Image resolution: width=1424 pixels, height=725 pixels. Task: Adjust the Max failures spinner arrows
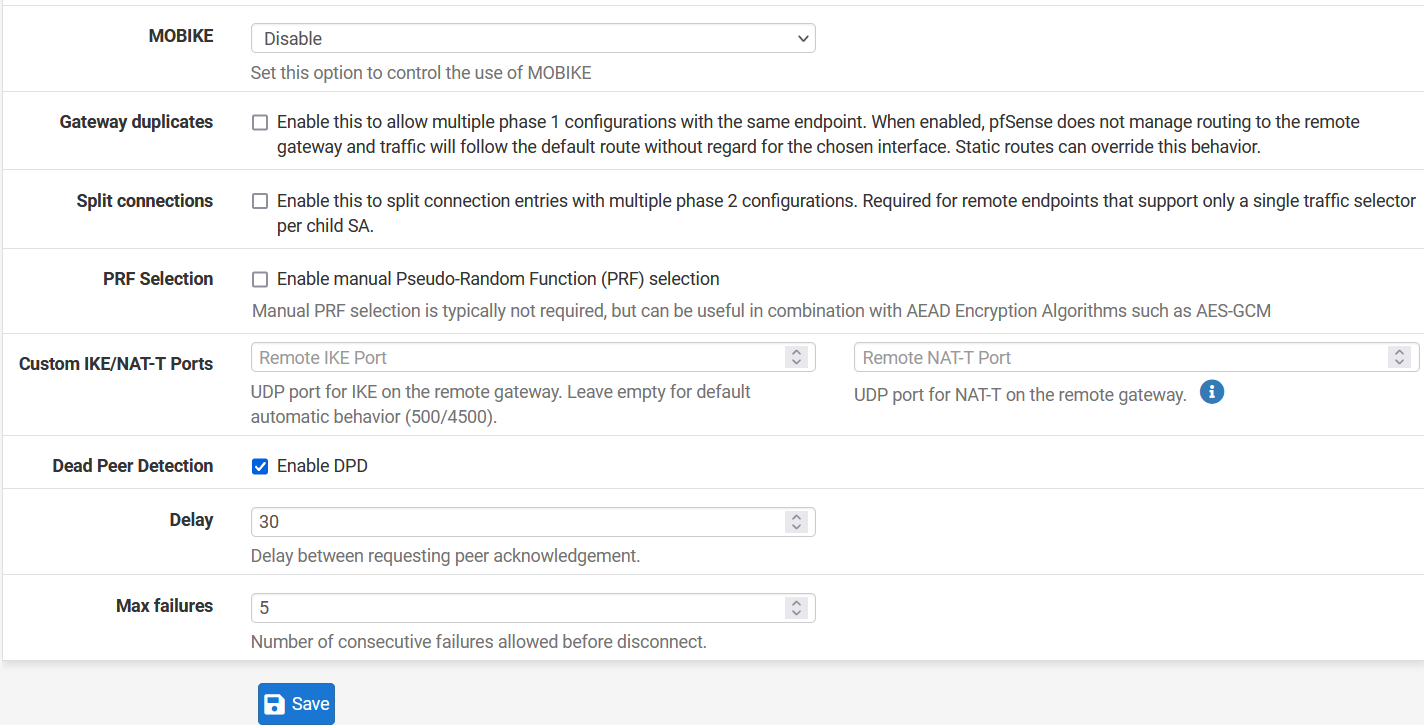tap(796, 608)
